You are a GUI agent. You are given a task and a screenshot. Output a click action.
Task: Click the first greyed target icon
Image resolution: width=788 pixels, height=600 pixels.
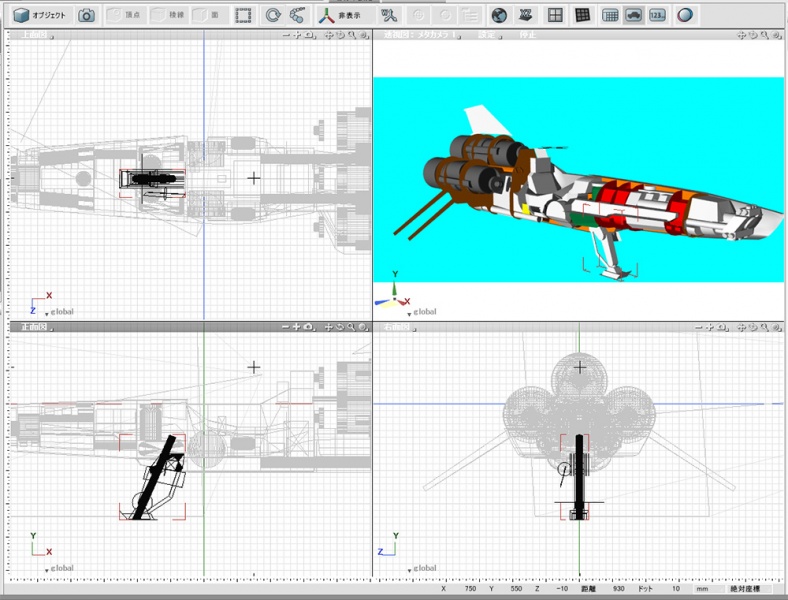point(418,16)
